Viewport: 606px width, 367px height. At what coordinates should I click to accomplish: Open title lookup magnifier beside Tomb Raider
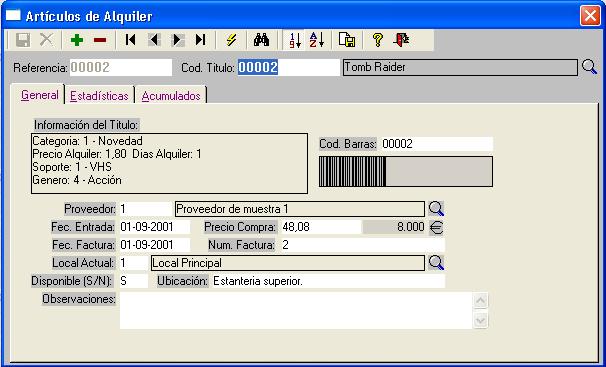pyautogui.click(x=589, y=67)
